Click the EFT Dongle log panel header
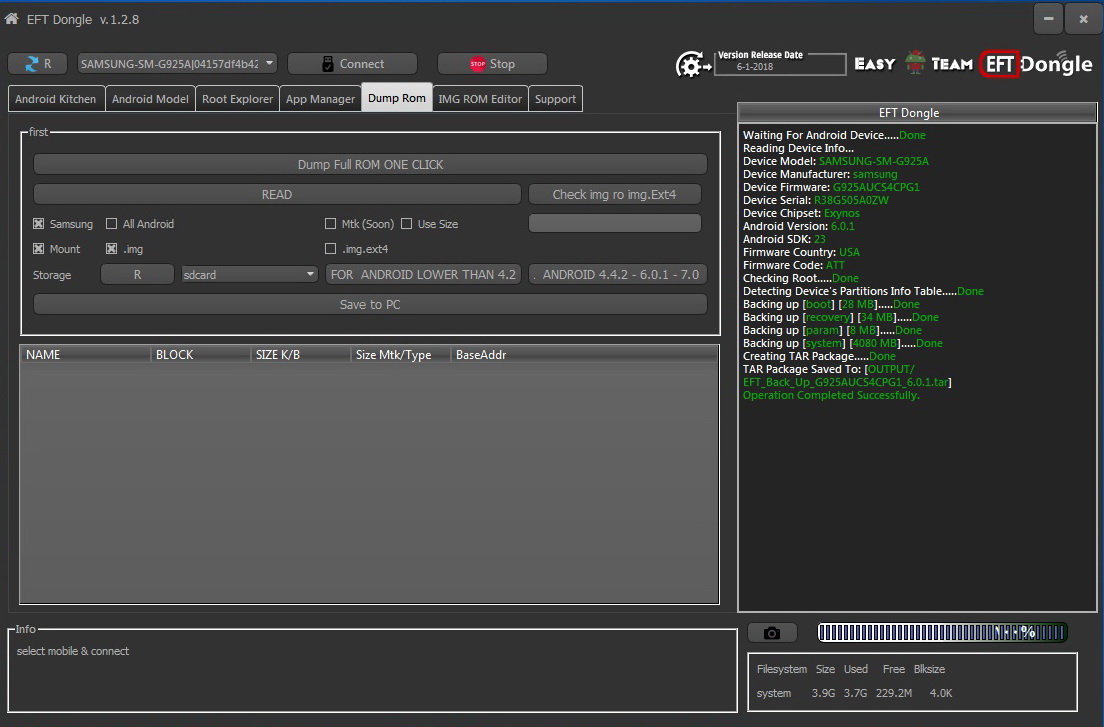Viewport: 1104px width, 727px height. point(917,113)
